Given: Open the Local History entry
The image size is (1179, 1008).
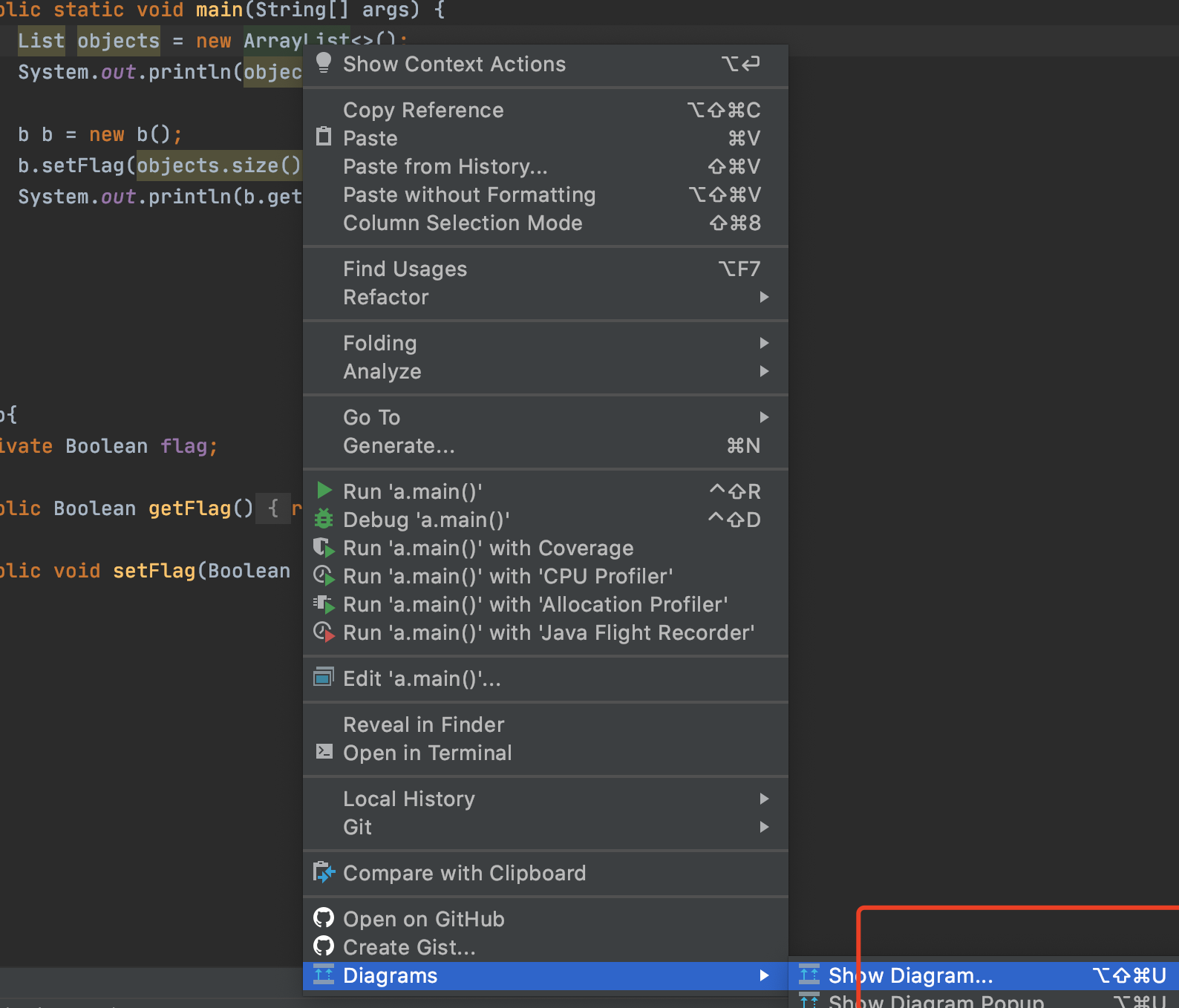Looking at the screenshot, I should click(546, 799).
